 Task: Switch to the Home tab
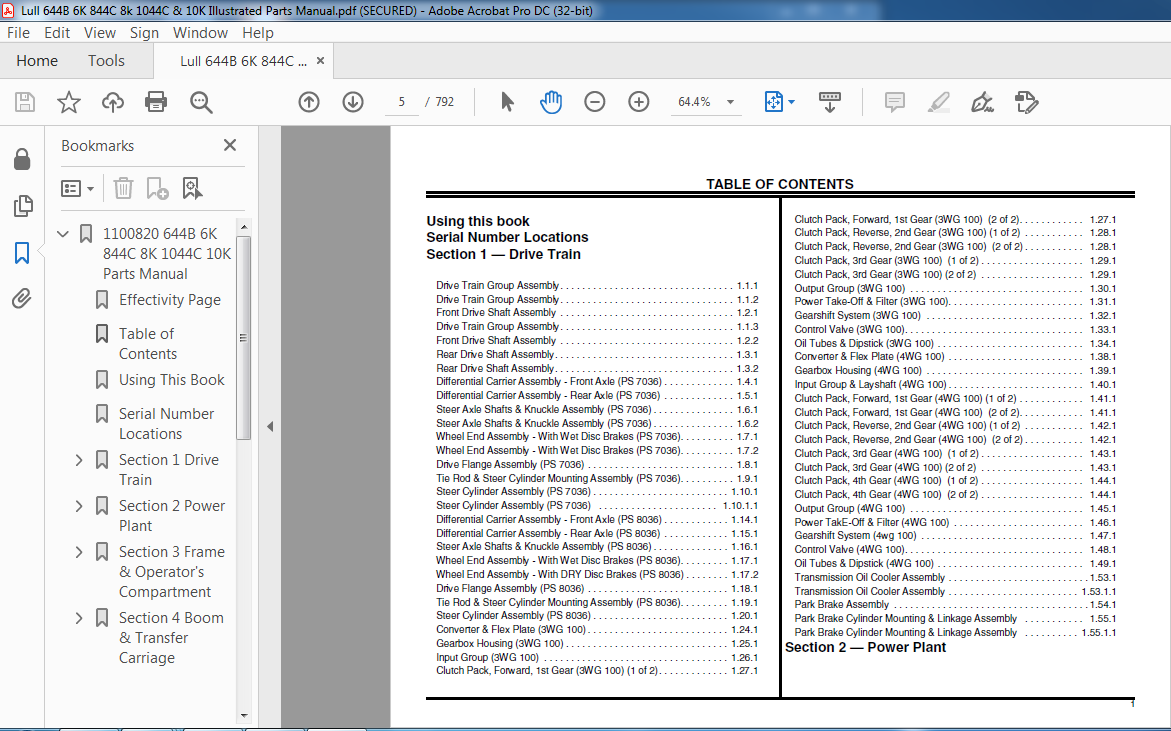click(37, 60)
